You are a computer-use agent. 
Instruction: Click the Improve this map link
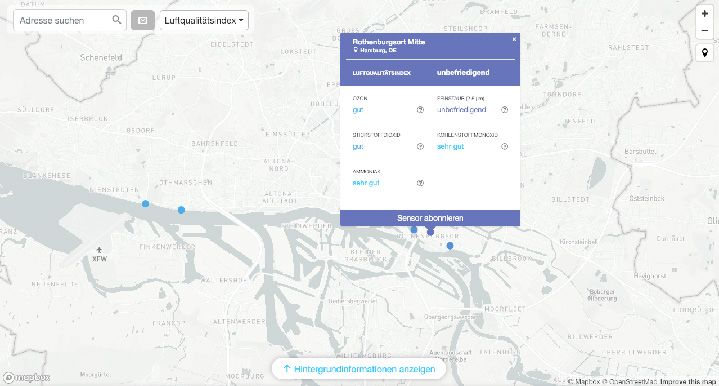pyautogui.click(x=688, y=381)
